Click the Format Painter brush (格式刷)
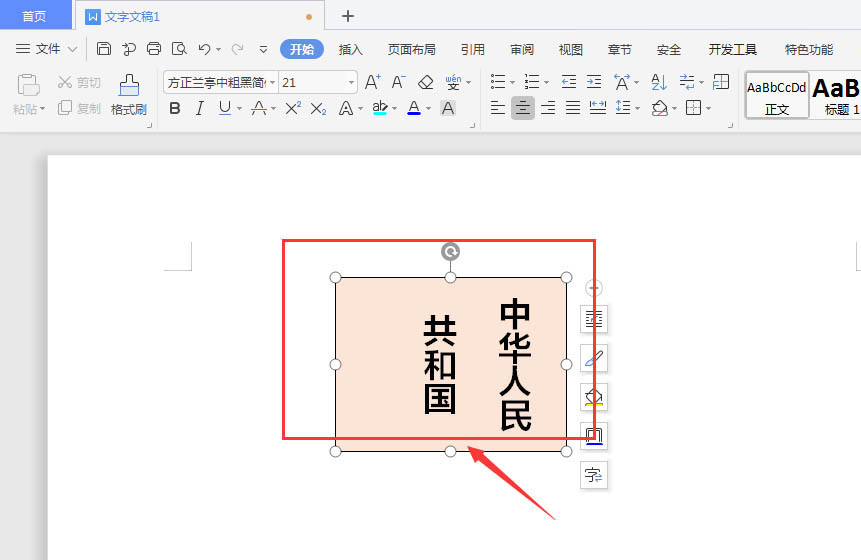 click(129, 94)
